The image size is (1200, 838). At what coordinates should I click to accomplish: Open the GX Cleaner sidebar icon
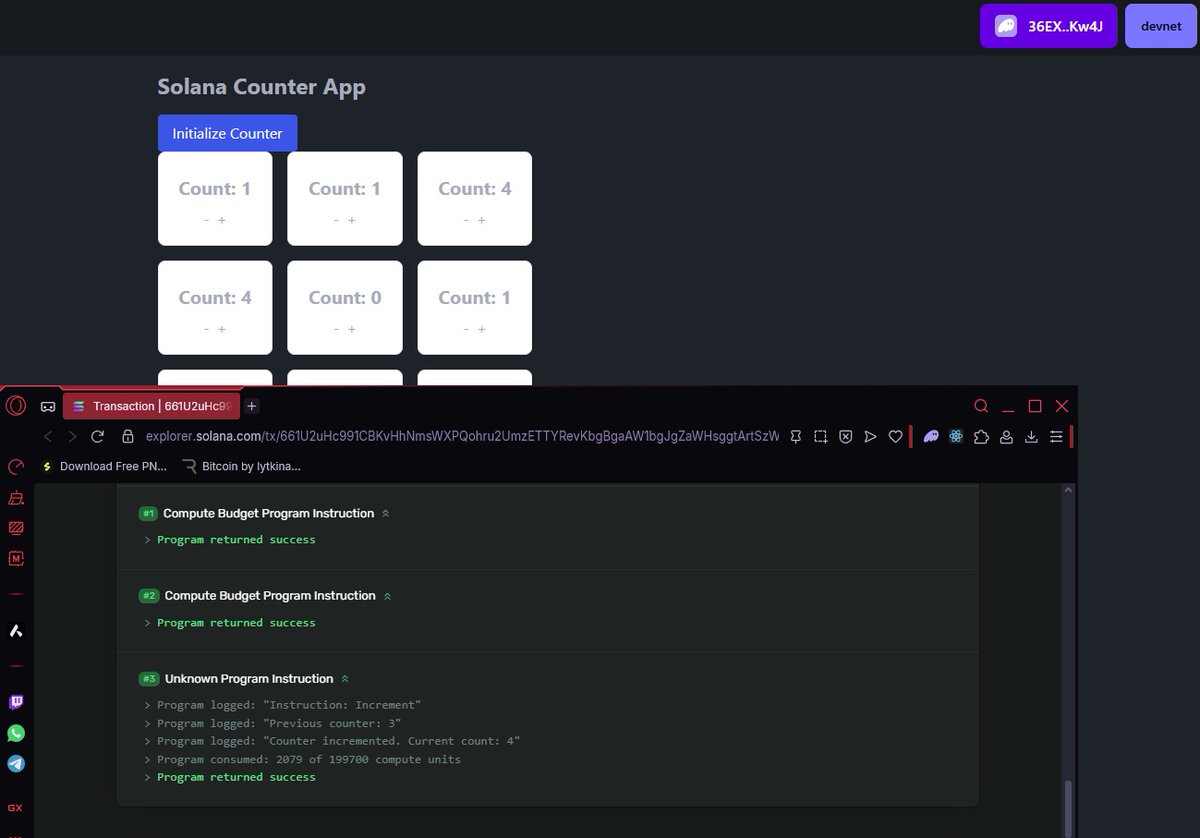click(16, 497)
